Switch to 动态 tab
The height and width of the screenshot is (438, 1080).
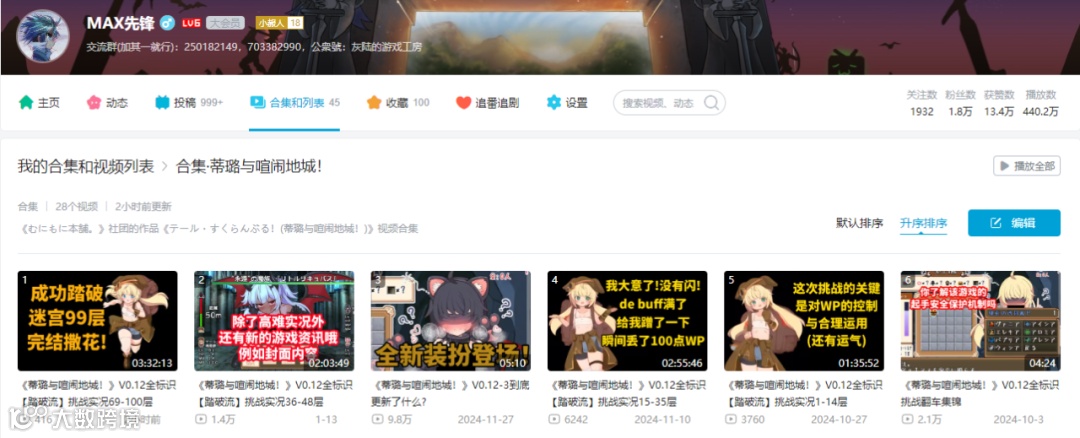point(107,103)
